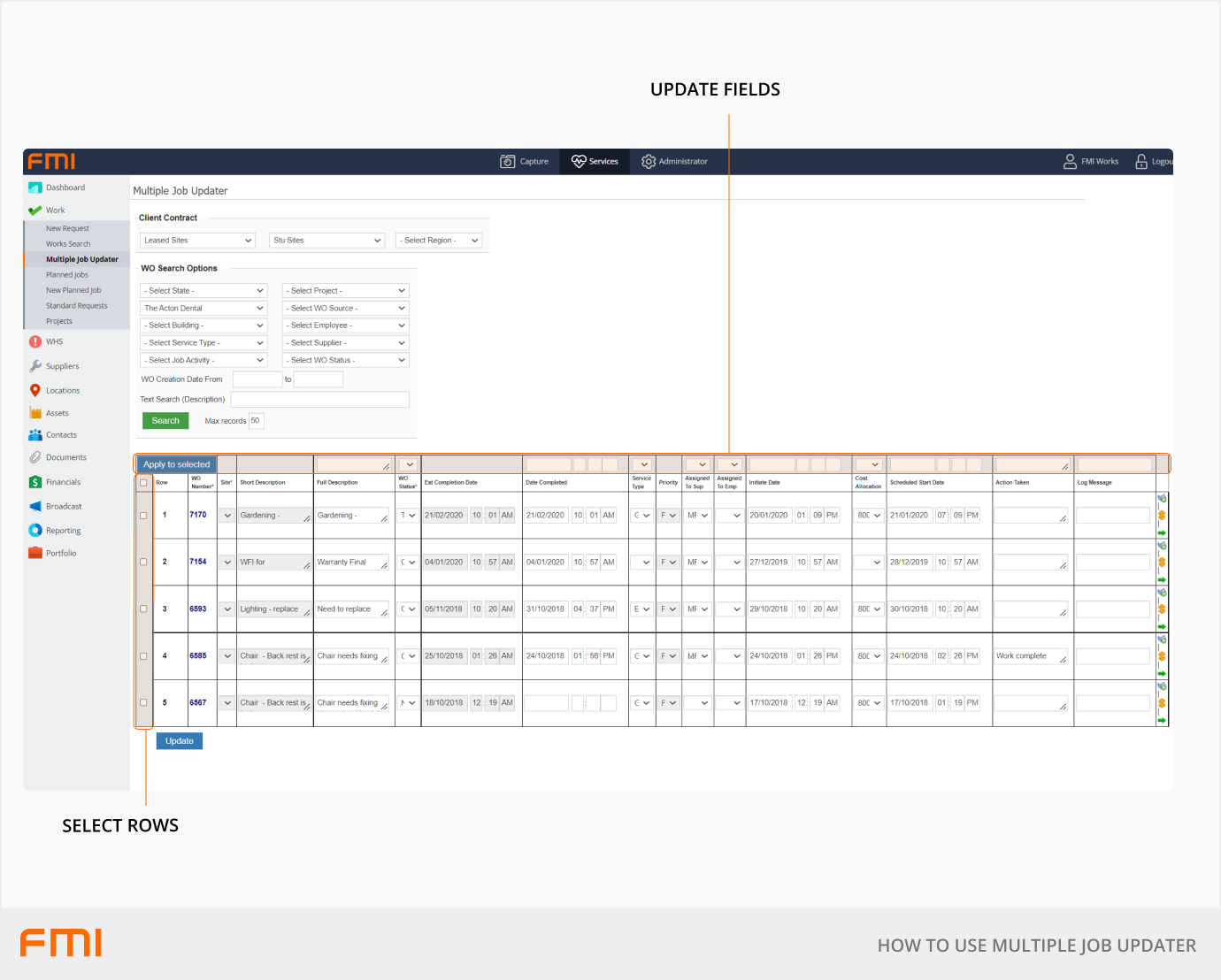Click the Locations map pin icon
This screenshot has width=1221, height=980.
pos(35,390)
